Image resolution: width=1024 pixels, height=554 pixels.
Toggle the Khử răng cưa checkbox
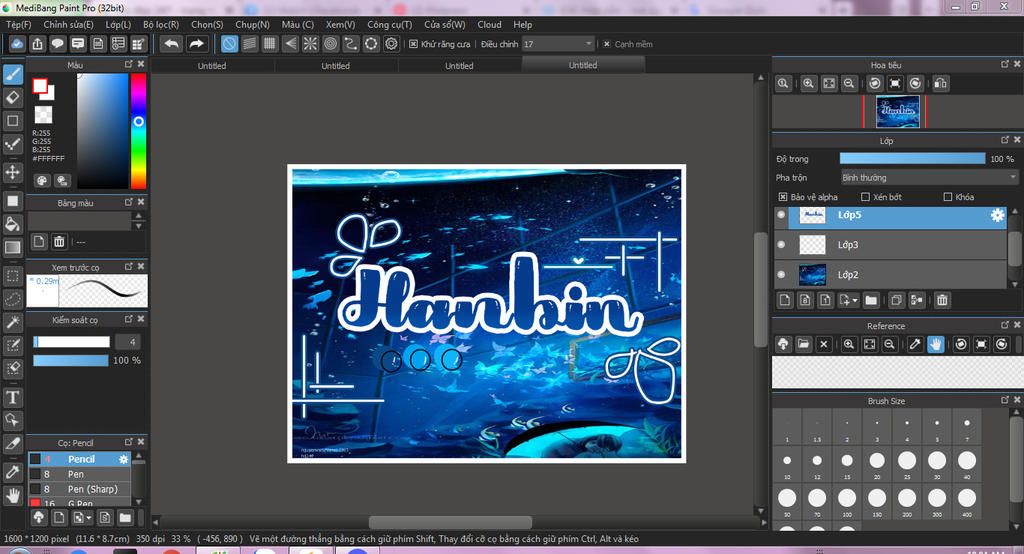(414, 44)
